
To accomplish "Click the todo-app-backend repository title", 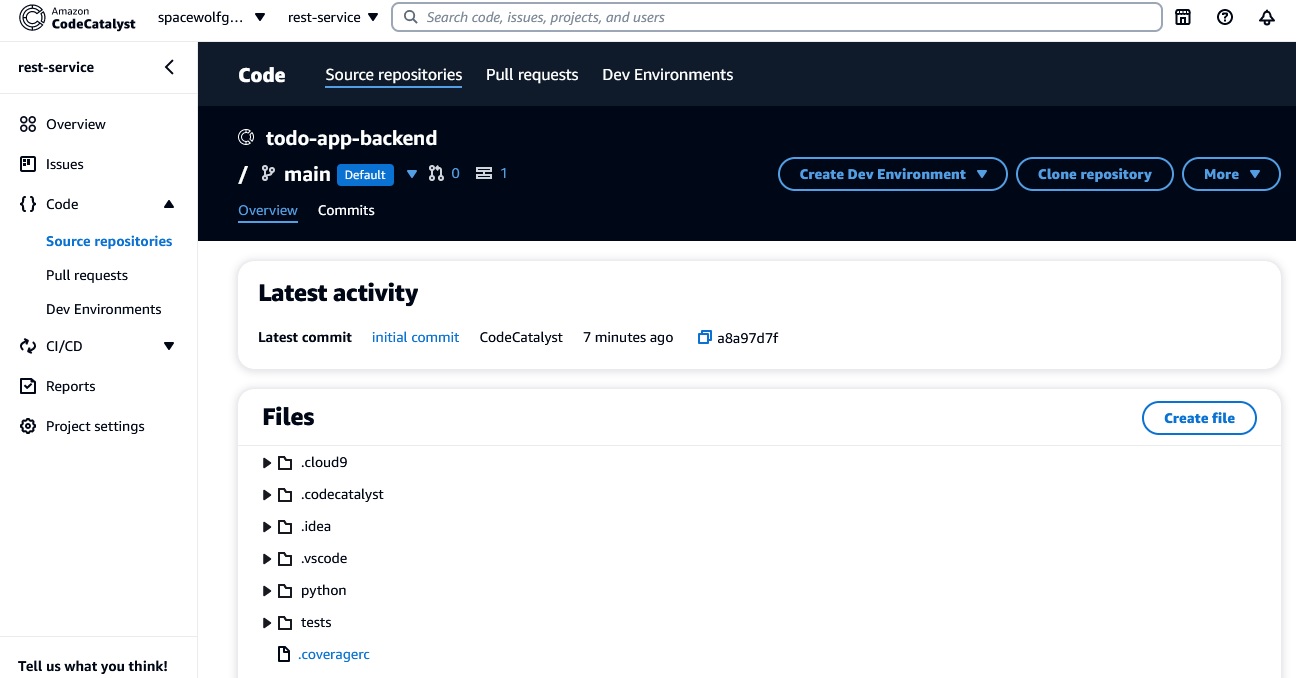I will click(351, 138).
